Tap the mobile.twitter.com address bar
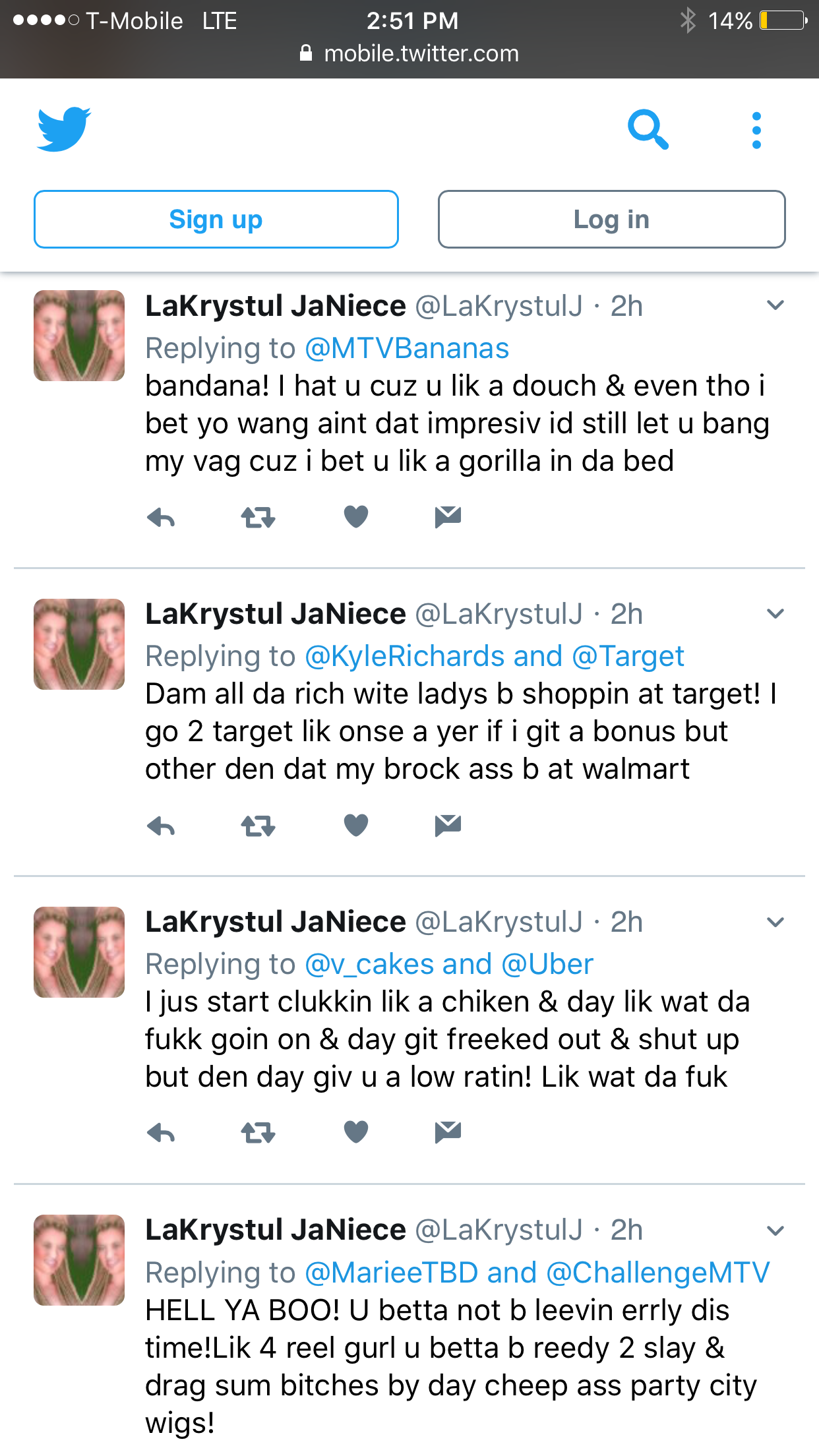This screenshot has width=819, height=1456. pyautogui.click(x=409, y=54)
